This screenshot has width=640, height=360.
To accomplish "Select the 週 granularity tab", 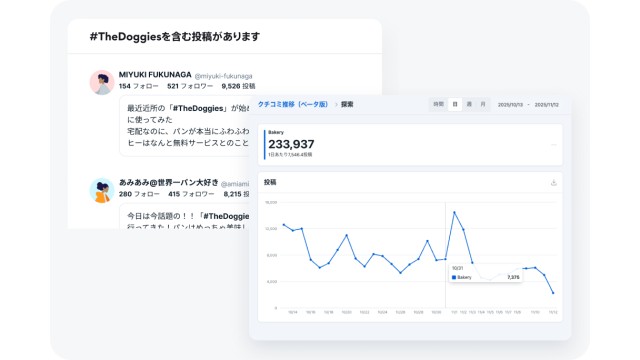I will click(x=469, y=104).
